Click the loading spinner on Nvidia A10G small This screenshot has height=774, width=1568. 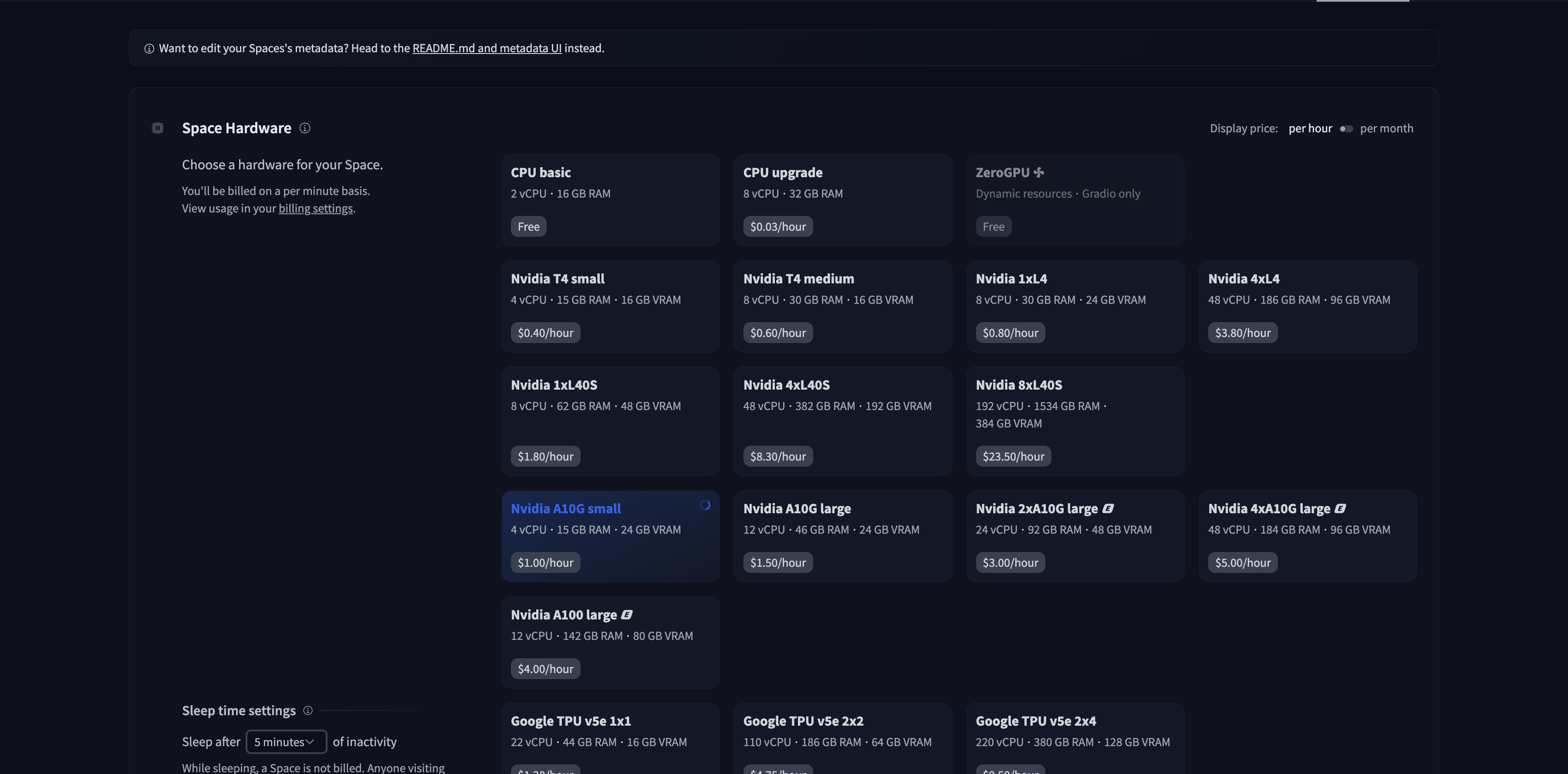tap(705, 505)
